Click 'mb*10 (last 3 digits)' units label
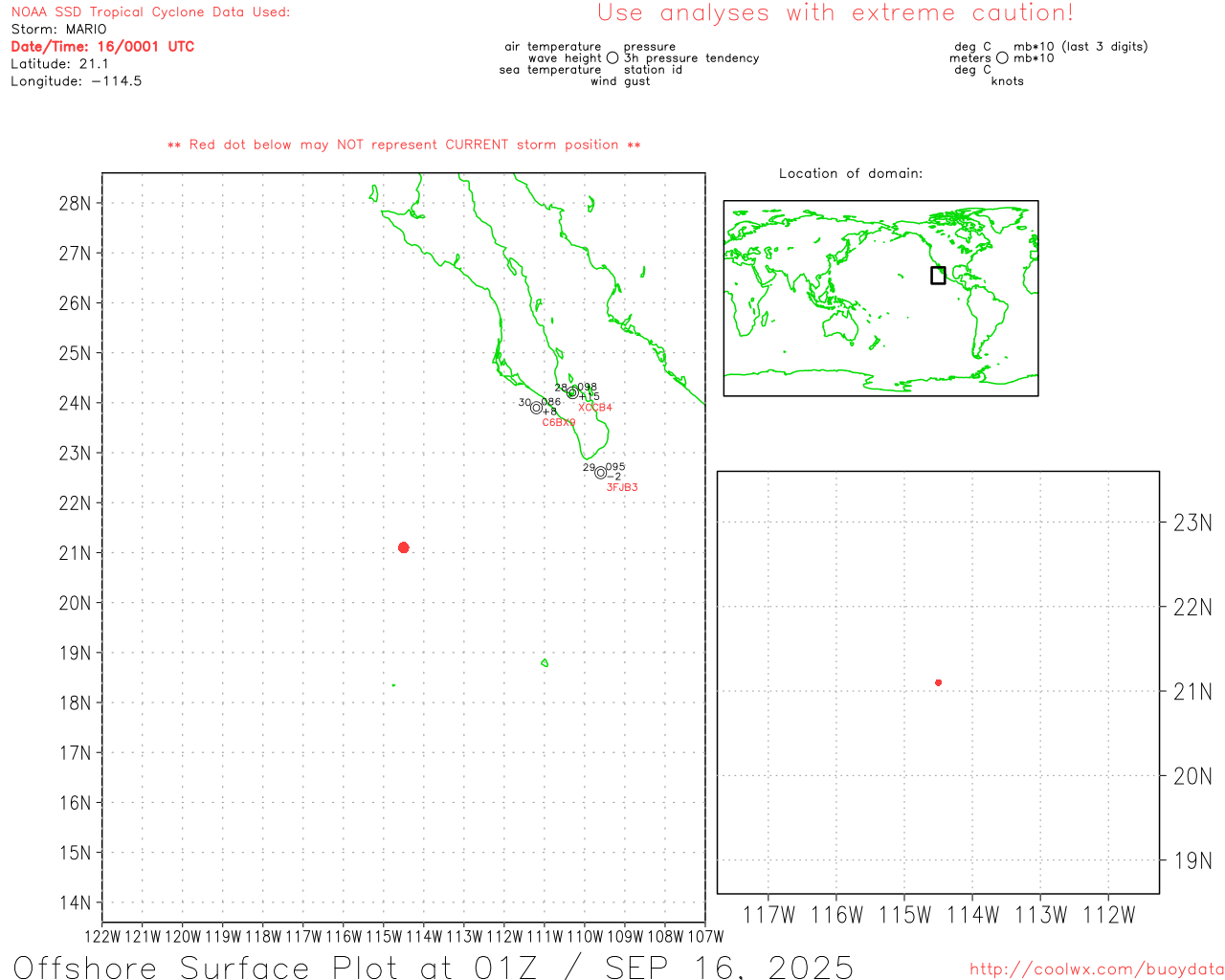The width and height of the screenshot is (1225, 980). point(1080,47)
